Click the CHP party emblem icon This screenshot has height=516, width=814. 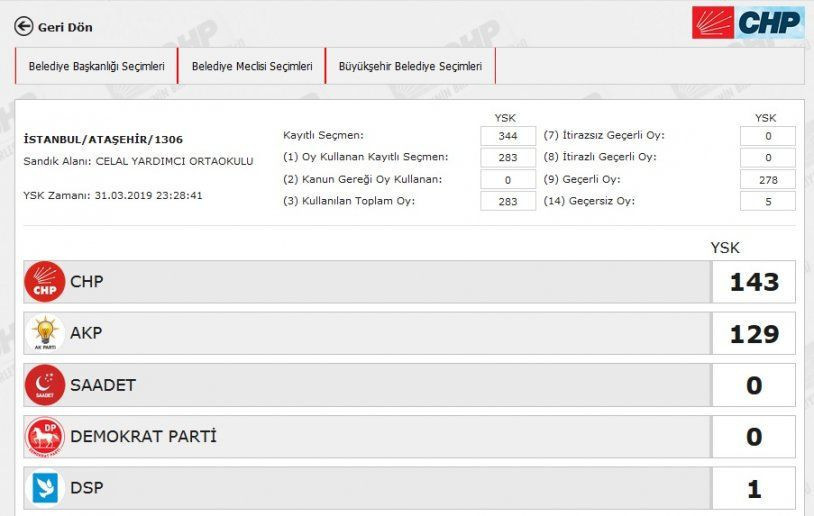tap(44, 282)
